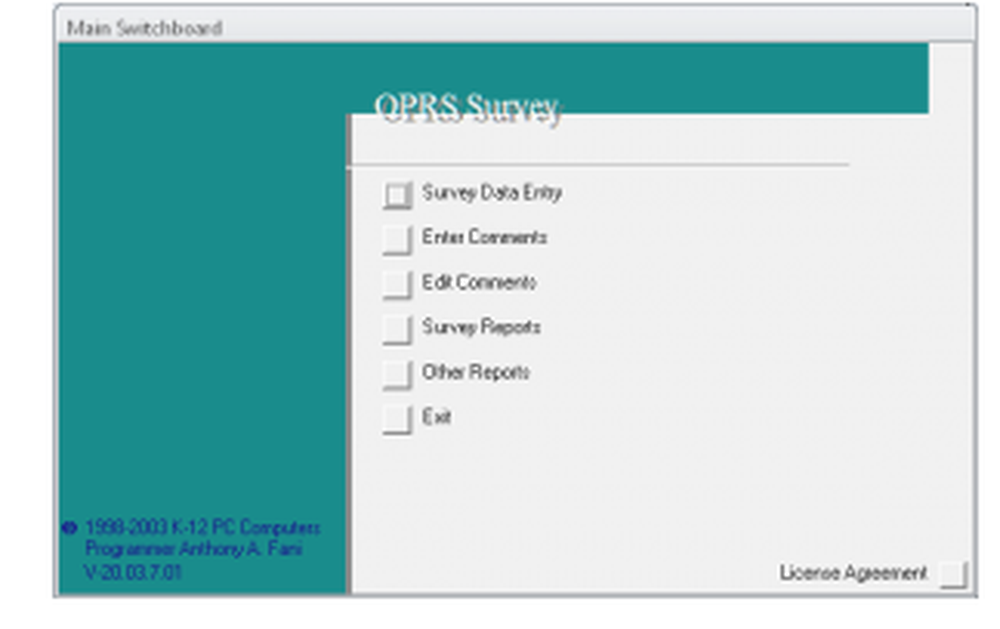Screen dimensions: 1000x629
Task: Open Other Reports using its button
Action: click(397, 374)
